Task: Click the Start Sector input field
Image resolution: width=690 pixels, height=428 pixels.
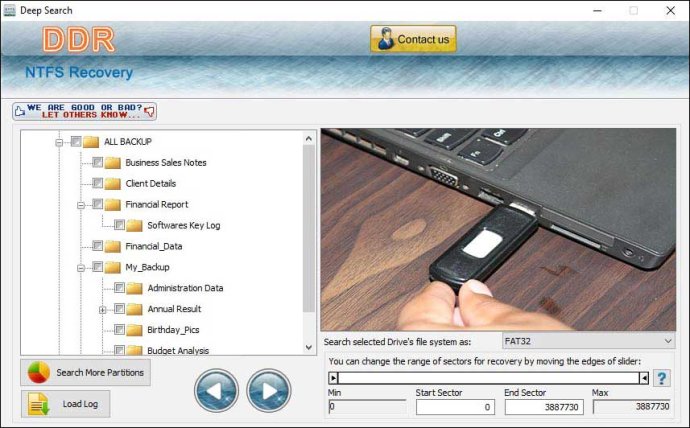Action: click(455, 407)
